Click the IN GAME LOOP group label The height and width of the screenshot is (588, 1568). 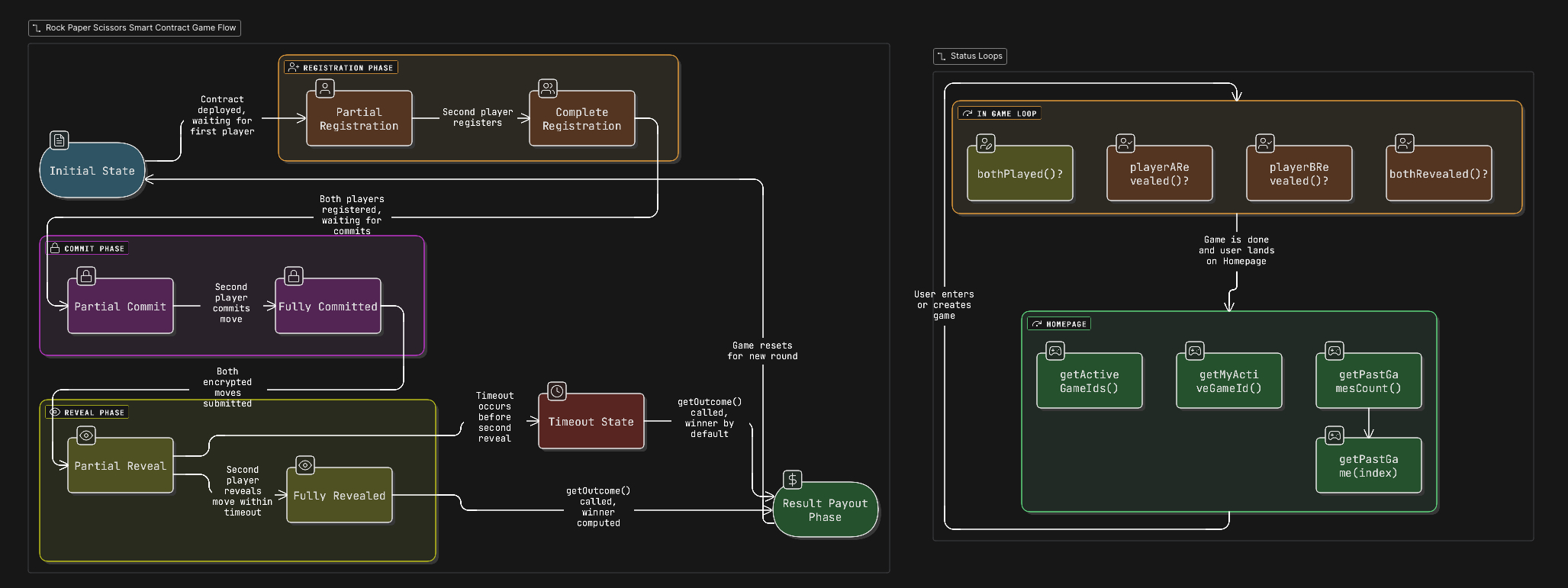(999, 114)
